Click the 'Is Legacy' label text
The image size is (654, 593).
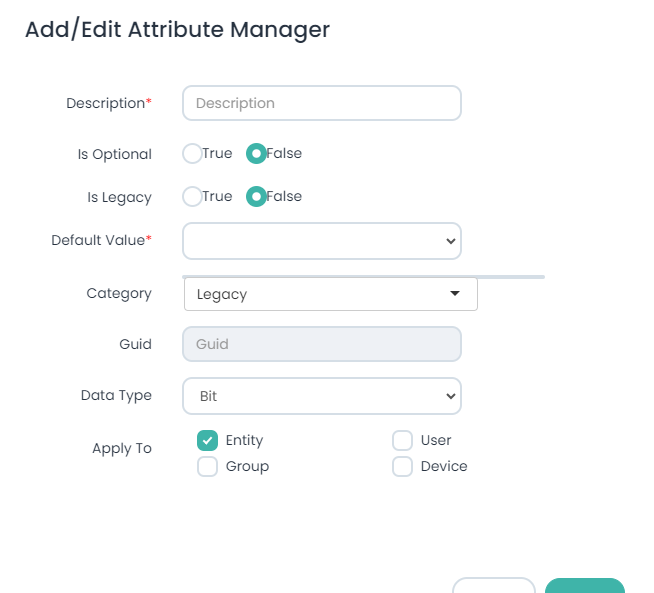(x=119, y=198)
